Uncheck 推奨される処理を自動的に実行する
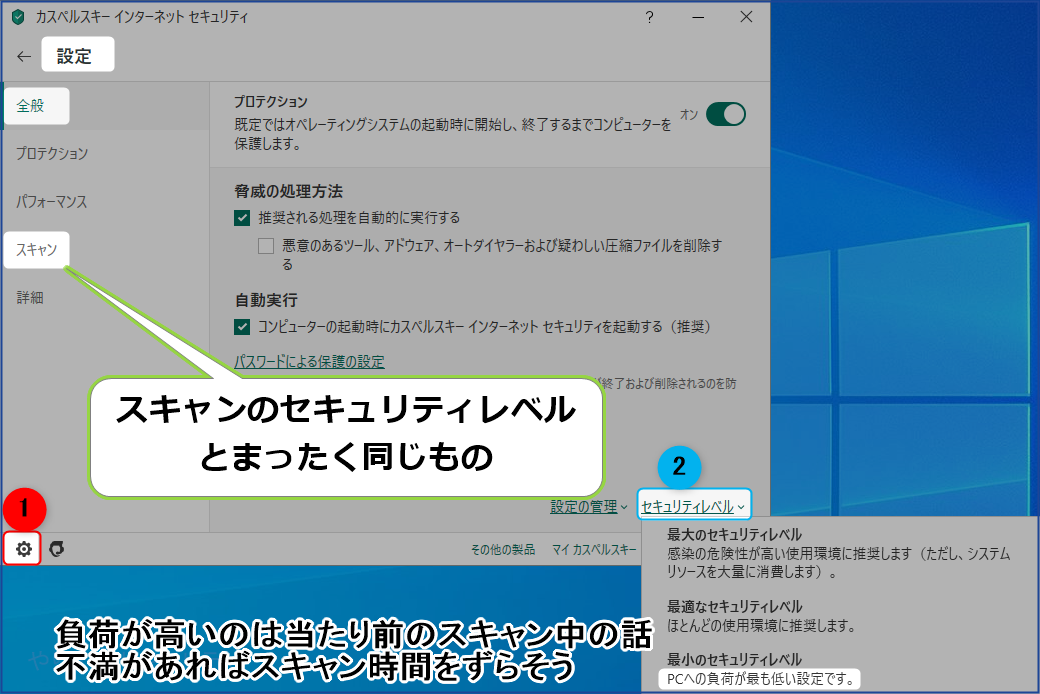Image resolution: width=1040 pixels, height=694 pixels. (x=242, y=218)
